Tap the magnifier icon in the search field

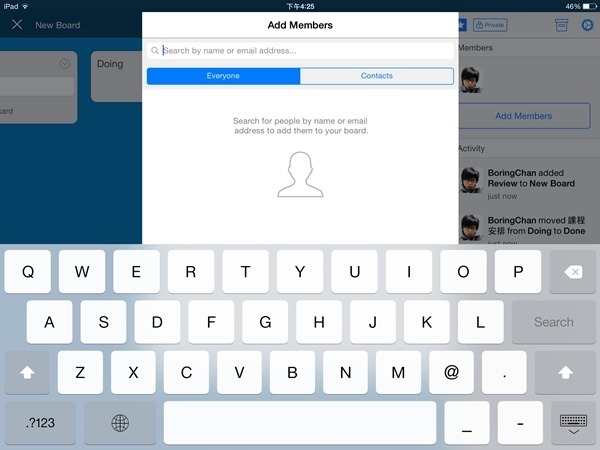coord(155,51)
